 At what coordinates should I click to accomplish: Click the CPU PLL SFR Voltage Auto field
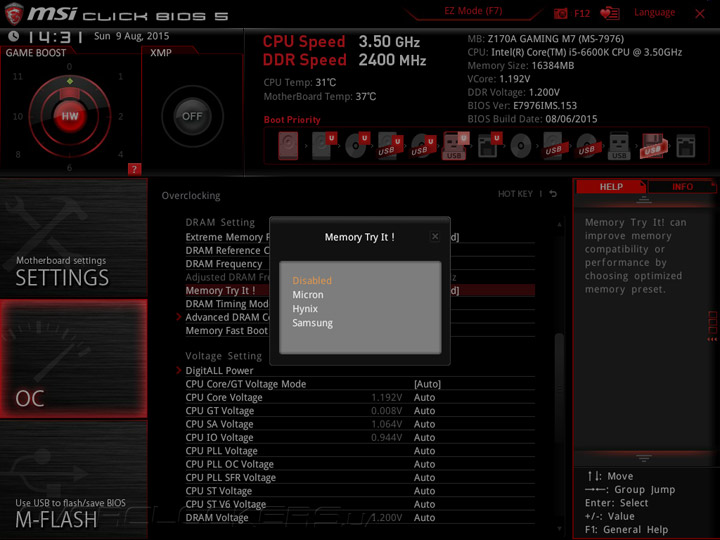point(424,477)
